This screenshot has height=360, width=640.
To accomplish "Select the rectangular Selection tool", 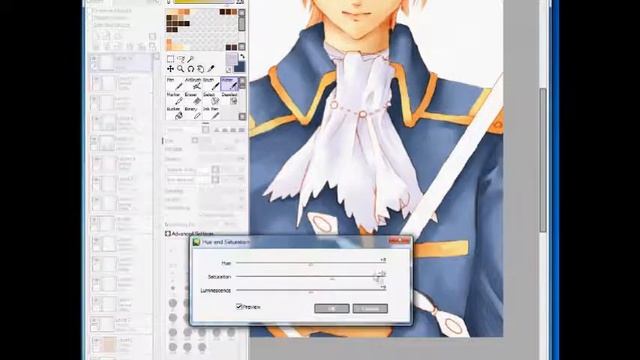I will (x=171, y=59).
